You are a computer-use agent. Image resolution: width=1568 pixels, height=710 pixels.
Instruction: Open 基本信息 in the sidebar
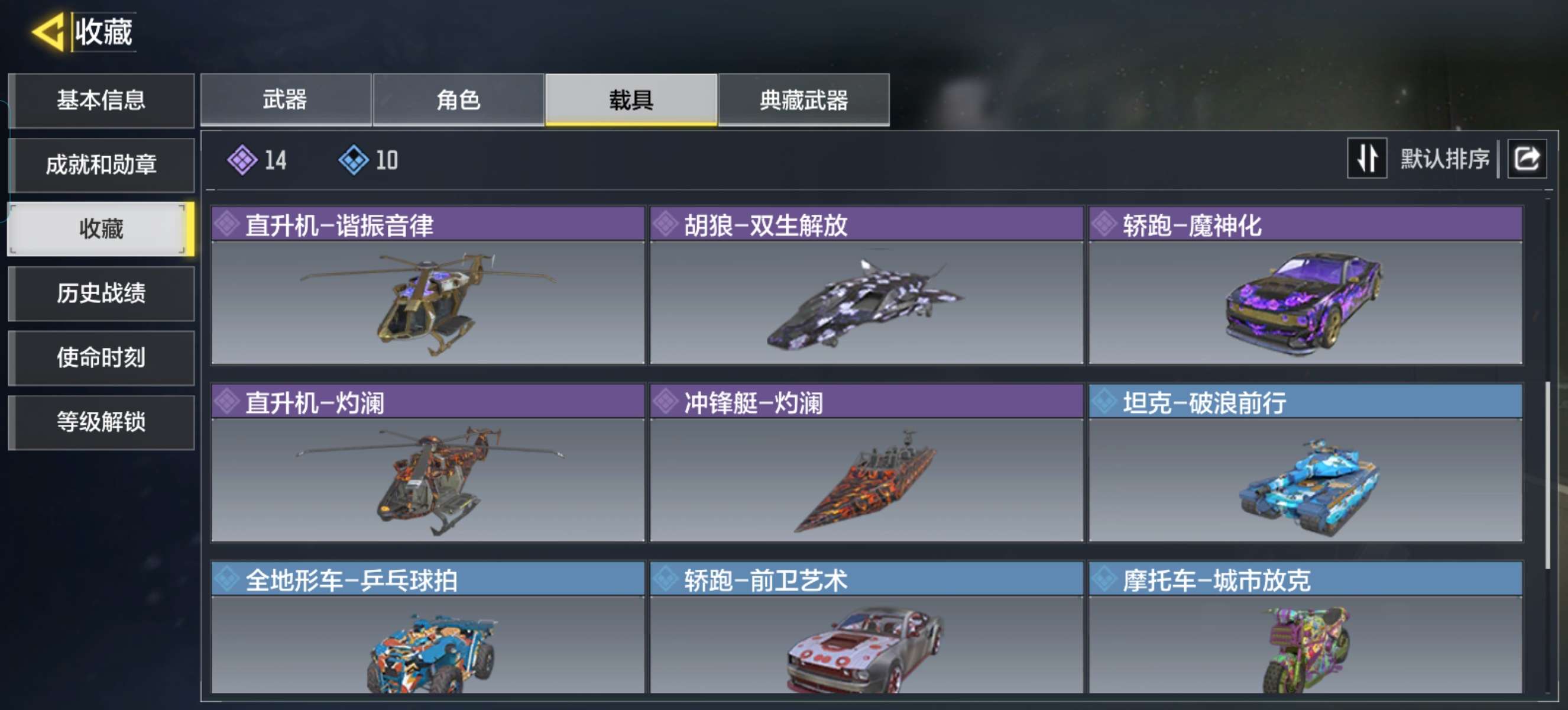tap(101, 101)
